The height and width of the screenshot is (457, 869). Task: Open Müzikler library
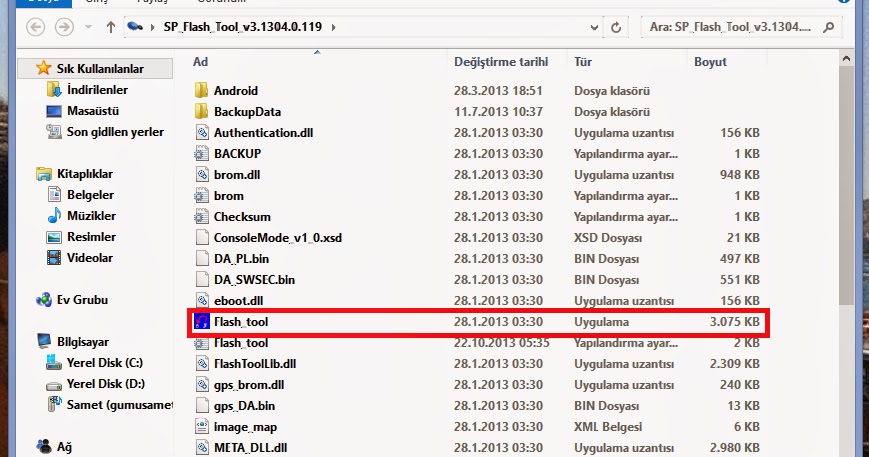point(91,215)
